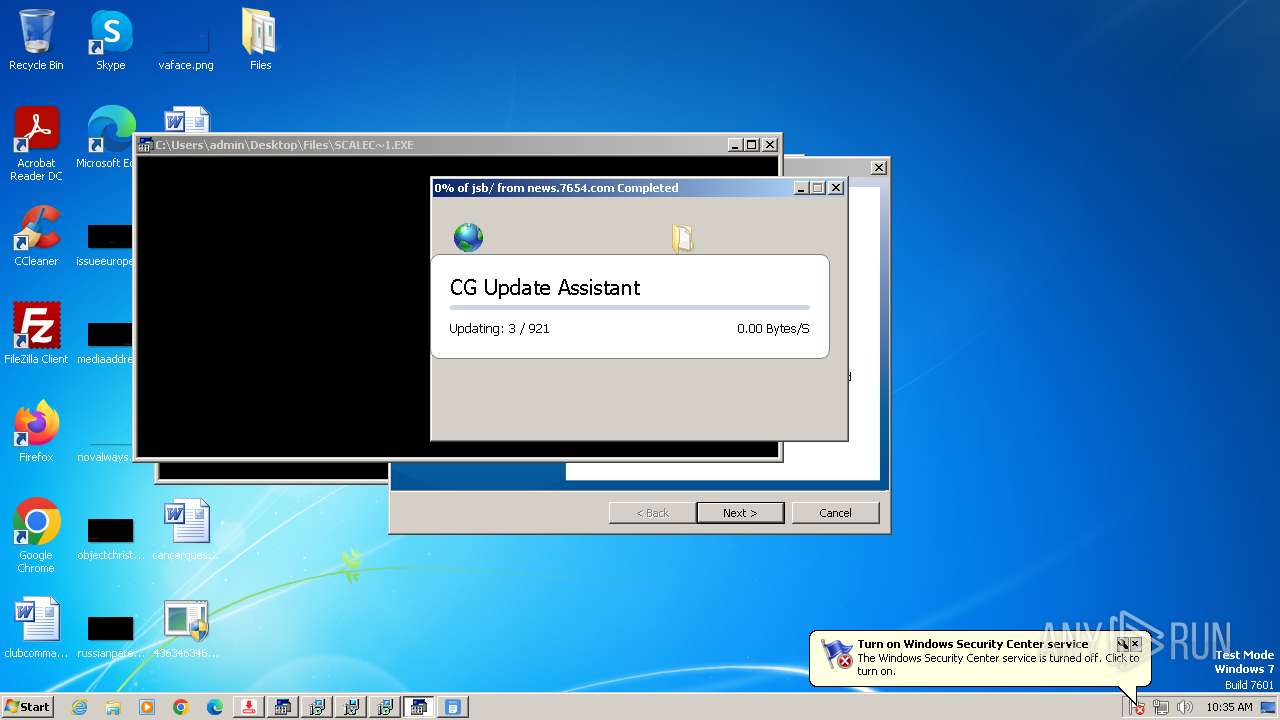1280x720 pixels.
Task: Click the network tray icon
Action: pyautogui.click(x=1161, y=707)
